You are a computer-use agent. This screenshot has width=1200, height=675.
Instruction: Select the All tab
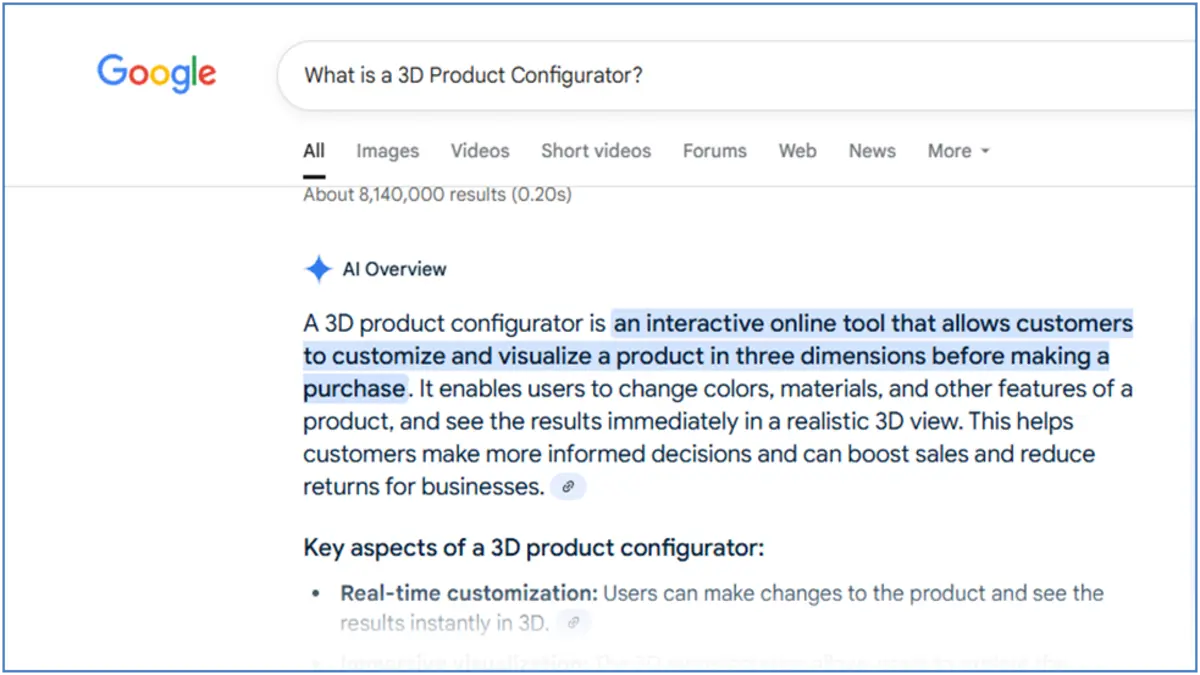click(x=313, y=150)
